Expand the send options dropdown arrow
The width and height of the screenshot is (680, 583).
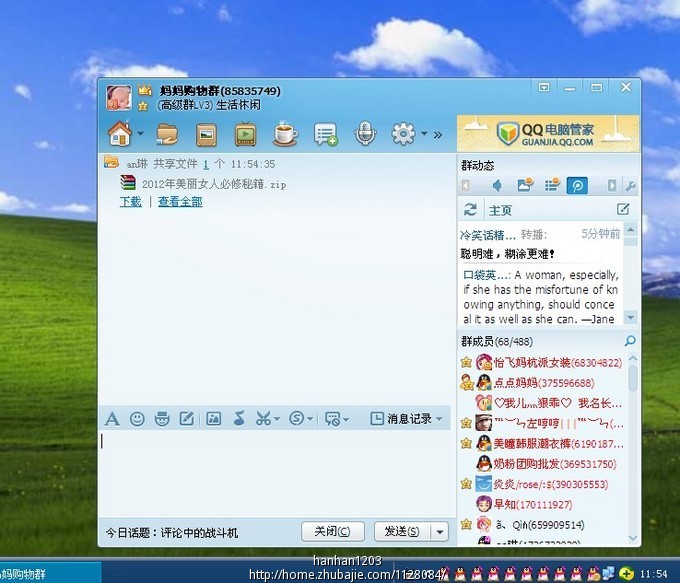coord(440,531)
